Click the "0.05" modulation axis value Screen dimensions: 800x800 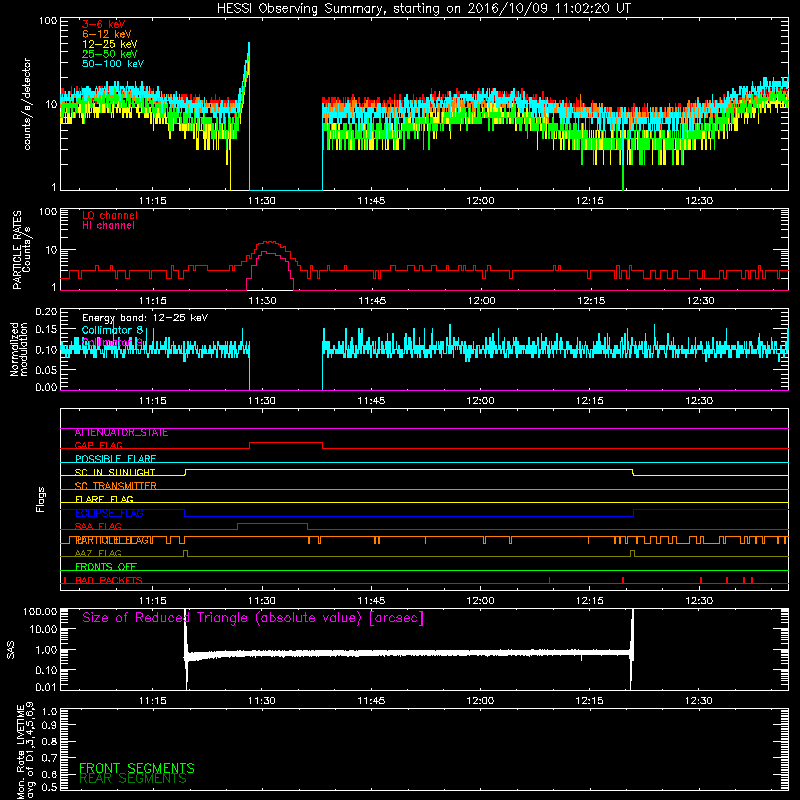point(46,369)
